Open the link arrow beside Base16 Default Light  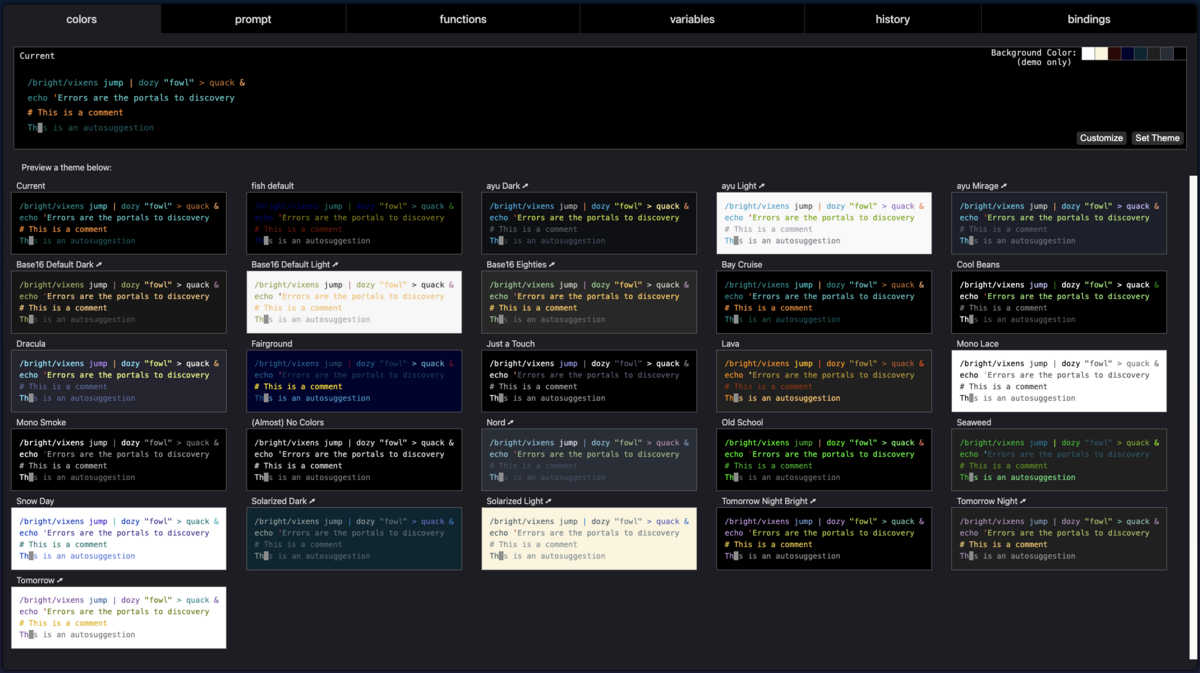click(335, 265)
